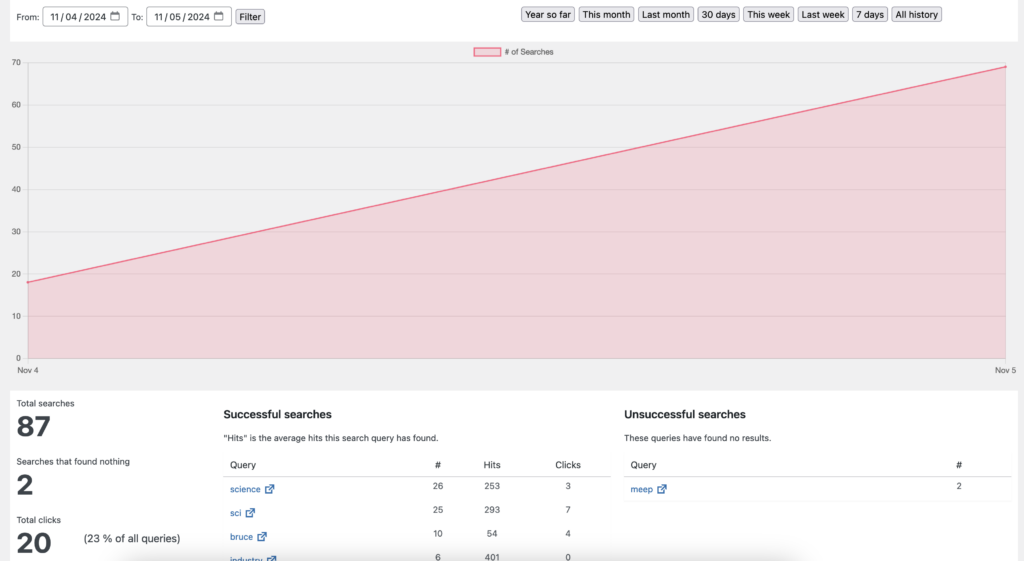Show stats for This month

pyautogui.click(x=606, y=15)
